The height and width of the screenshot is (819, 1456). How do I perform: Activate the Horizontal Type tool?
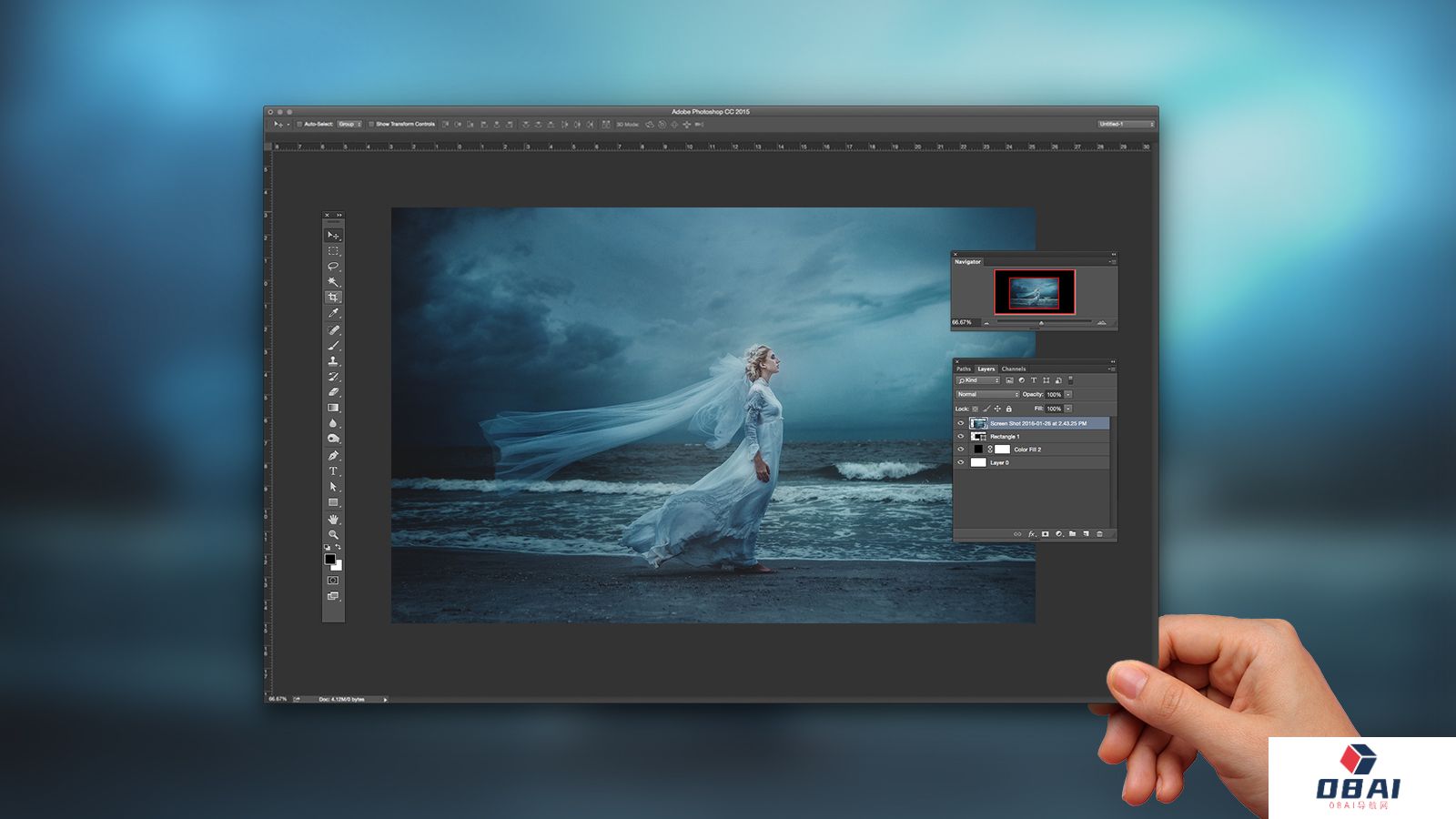(333, 471)
